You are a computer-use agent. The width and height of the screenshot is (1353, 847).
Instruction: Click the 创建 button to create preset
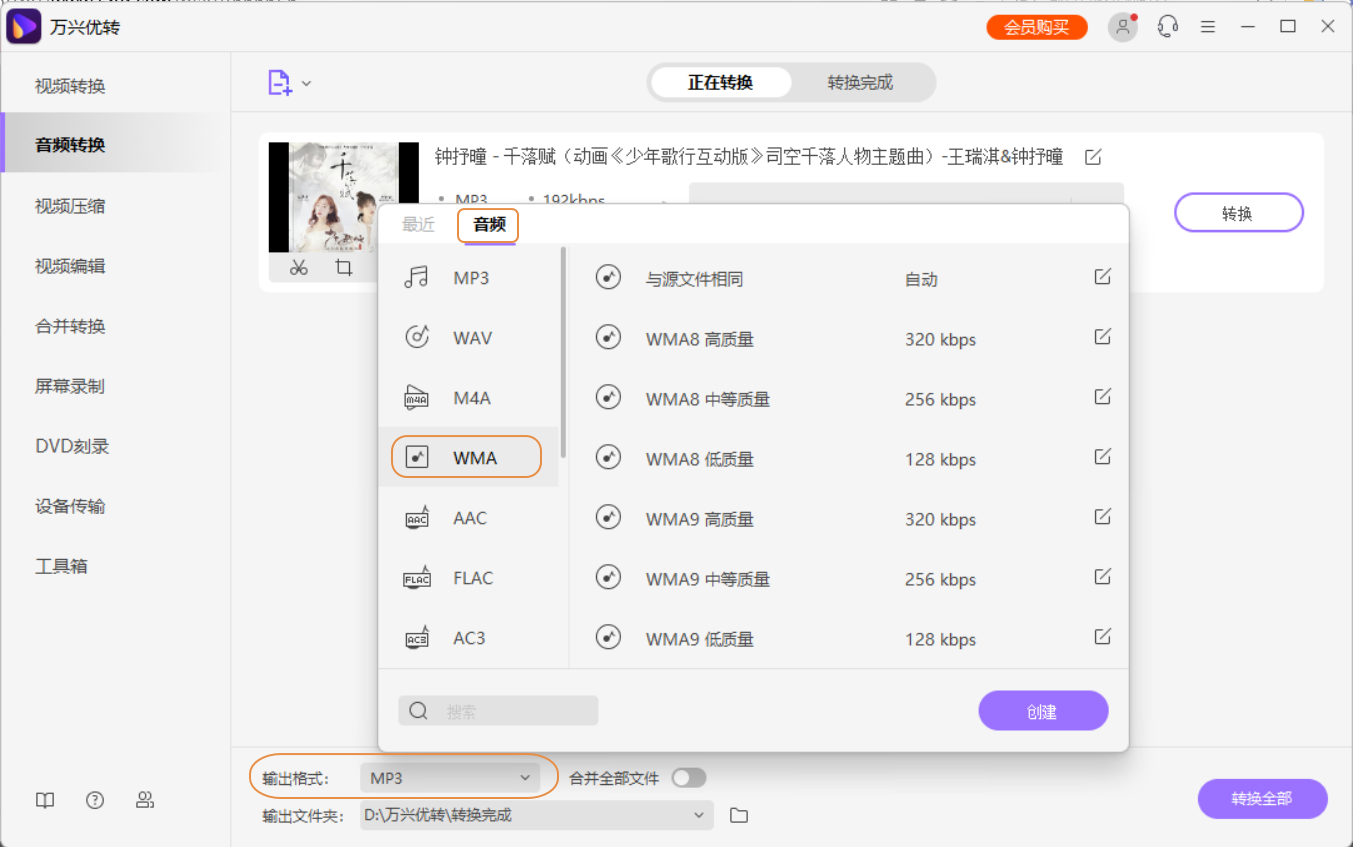[1043, 710]
